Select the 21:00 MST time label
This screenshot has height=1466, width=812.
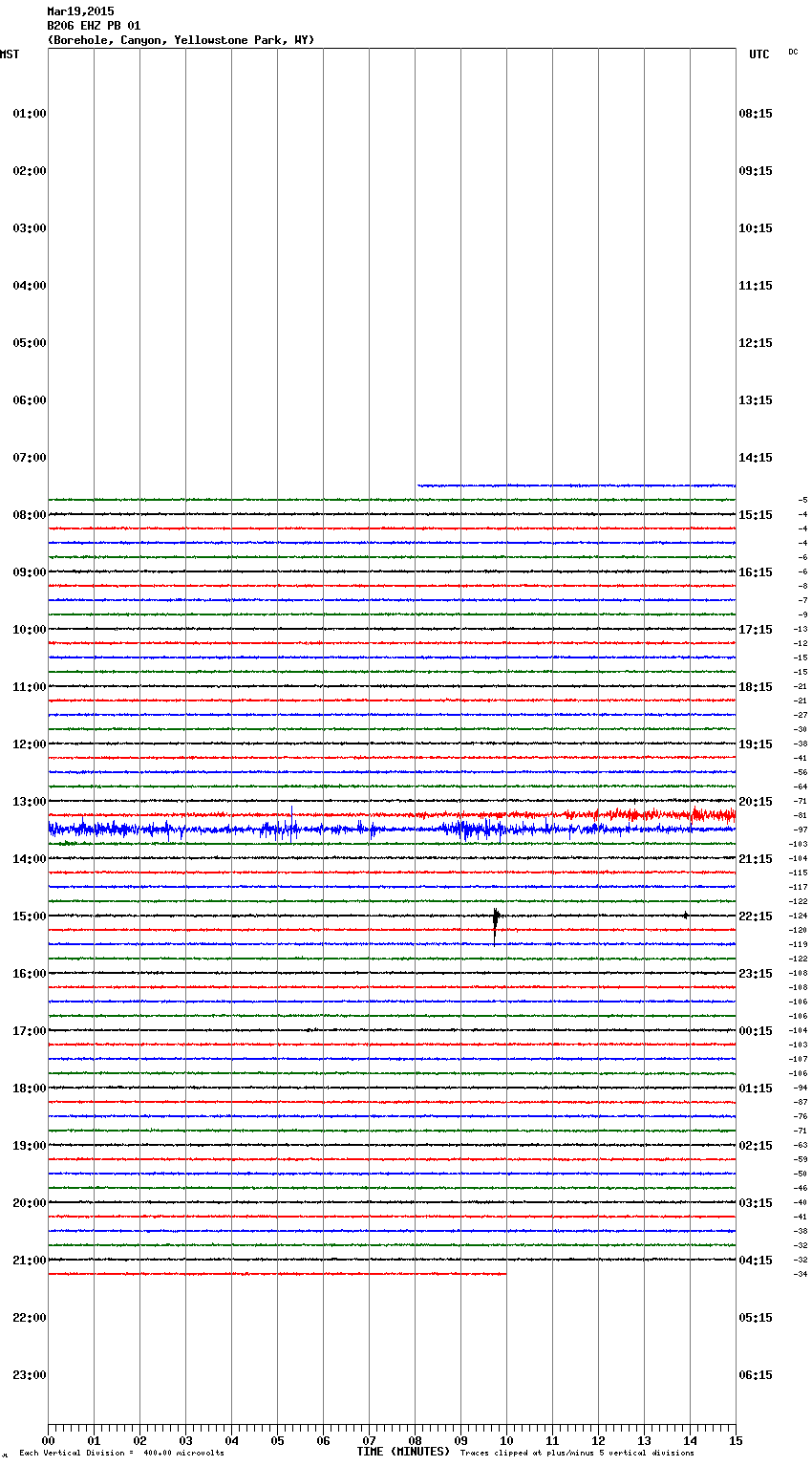coord(30,1261)
